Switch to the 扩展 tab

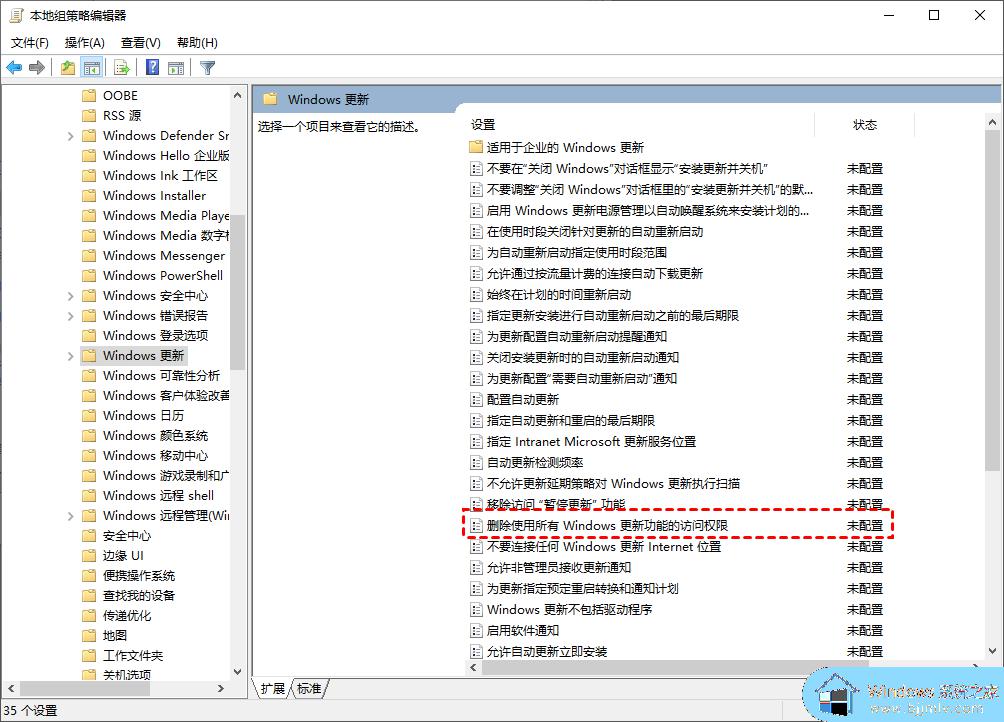point(273,689)
